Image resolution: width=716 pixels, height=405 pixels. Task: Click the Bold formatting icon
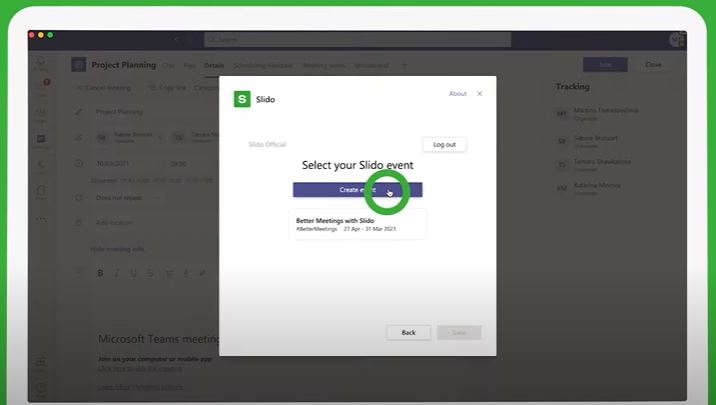click(x=100, y=272)
